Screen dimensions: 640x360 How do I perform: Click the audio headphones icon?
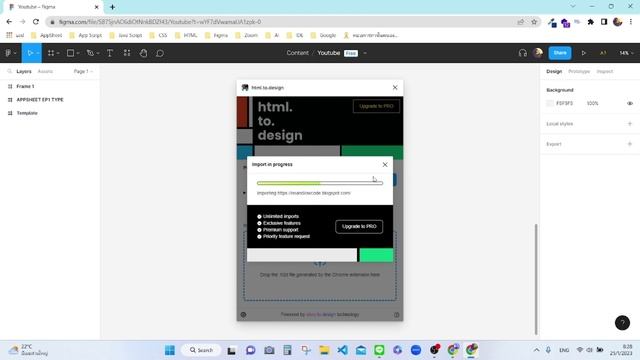[x=522, y=53]
